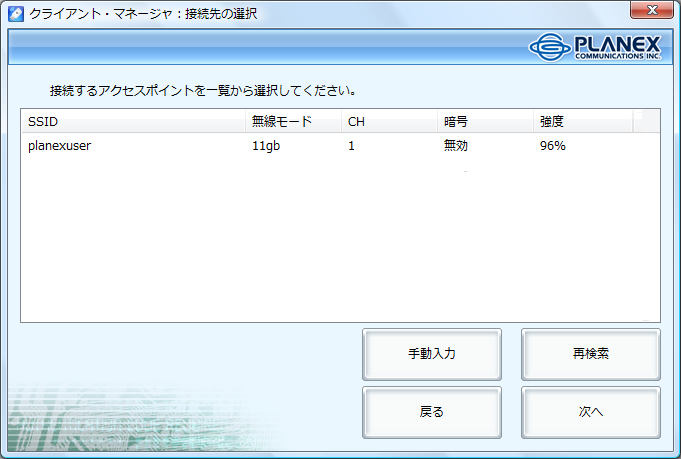
Task: Proceed with 次へ button
Action: pos(591,412)
